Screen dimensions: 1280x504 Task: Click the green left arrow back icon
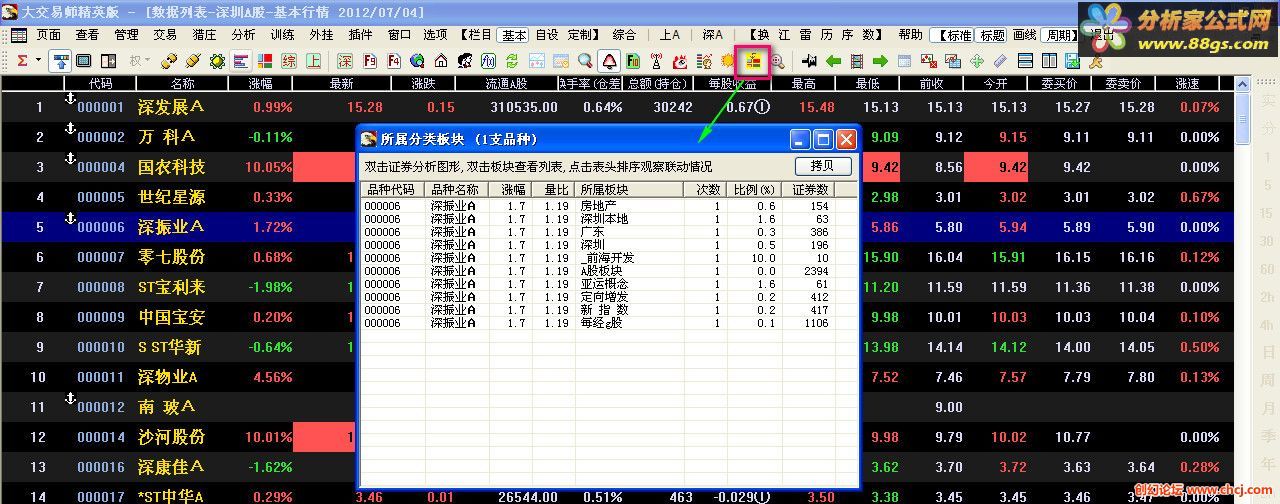point(833,61)
